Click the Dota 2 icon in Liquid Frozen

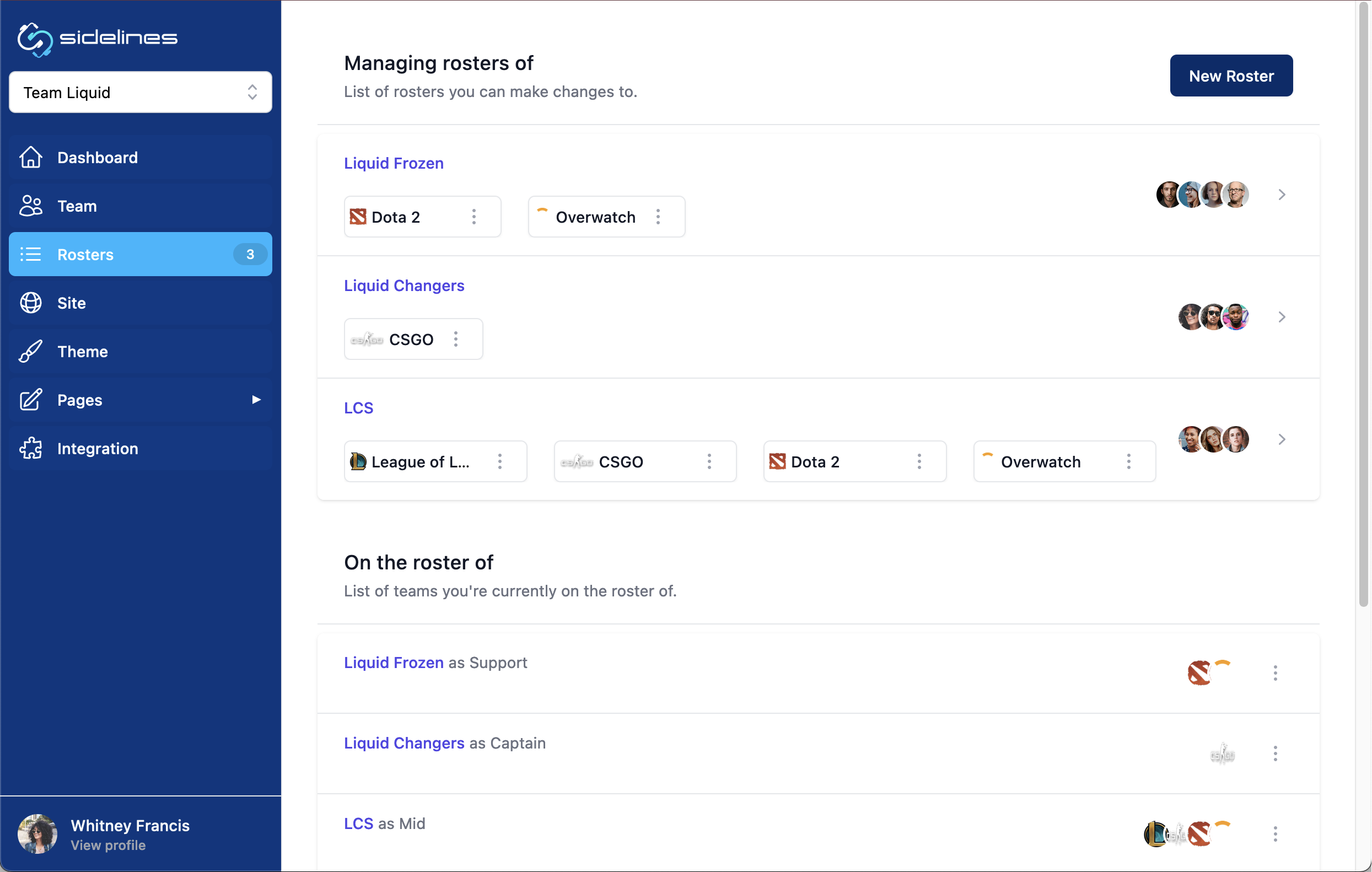(358, 217)
